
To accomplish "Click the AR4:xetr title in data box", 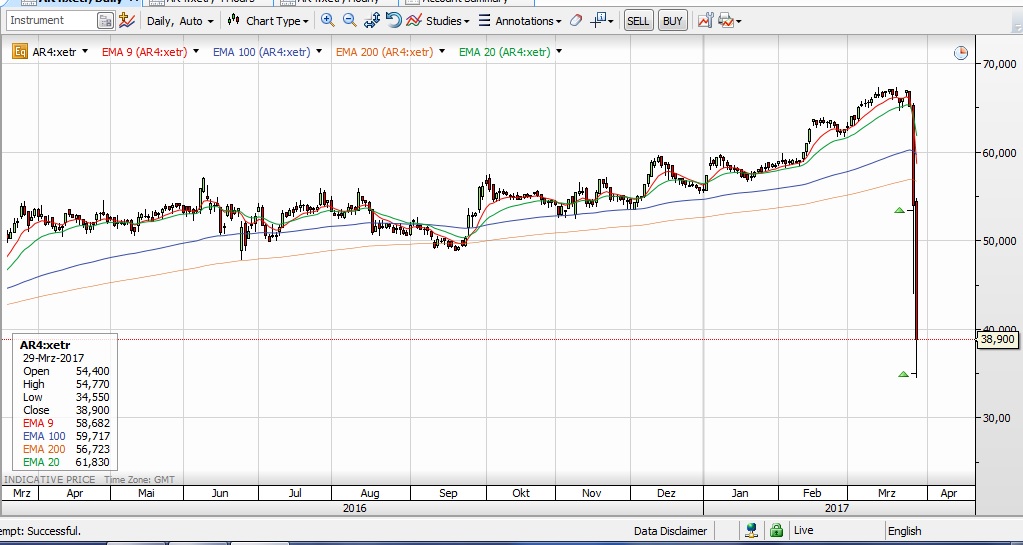I will [45, 345].
